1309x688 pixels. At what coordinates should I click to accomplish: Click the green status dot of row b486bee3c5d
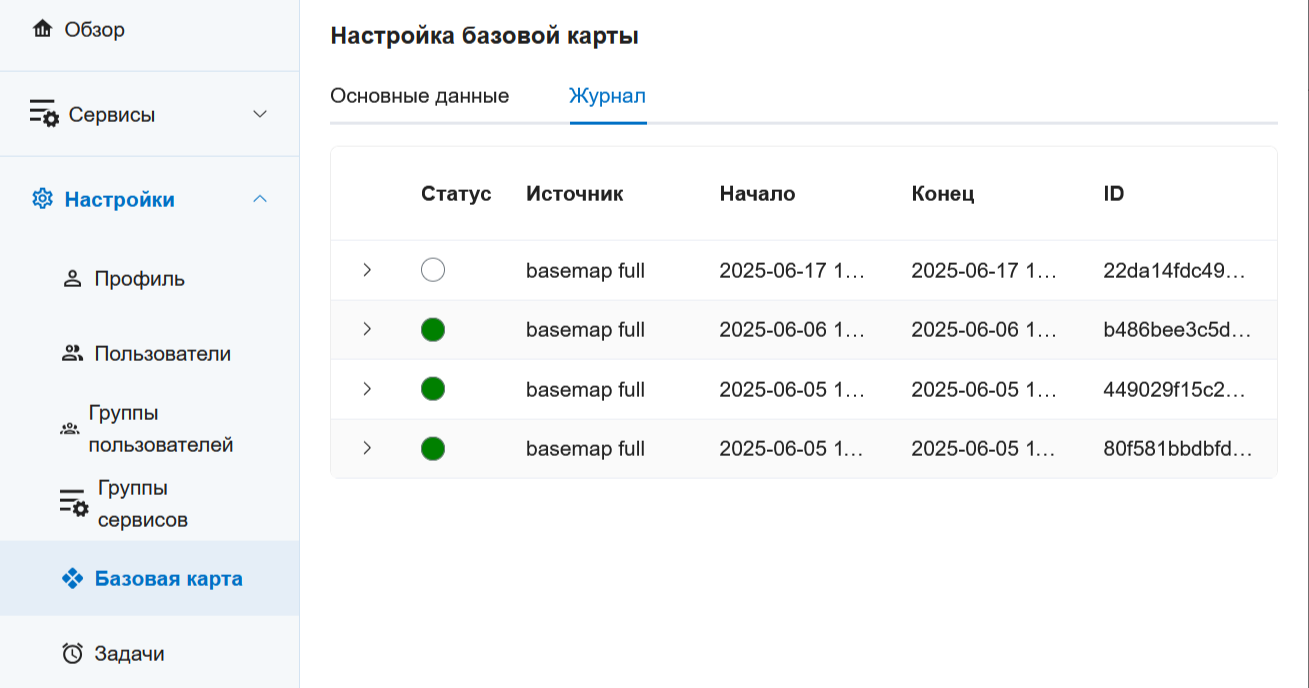click(433, 330)
